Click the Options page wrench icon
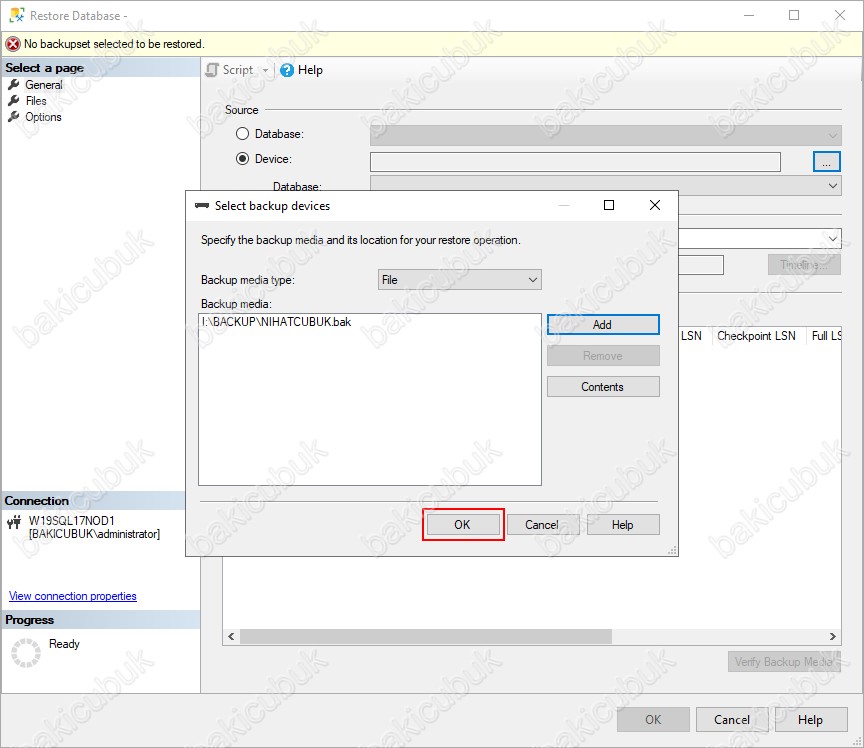Image resolution: width=864 pixels, height=748 pixels. coord(14,116)
